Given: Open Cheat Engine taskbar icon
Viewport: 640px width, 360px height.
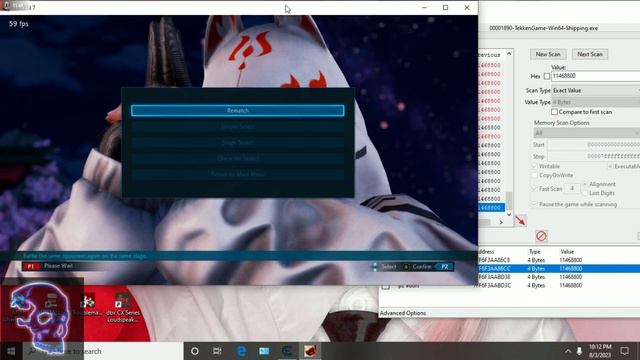Looking at the screenshot, I should click(287, 351).
